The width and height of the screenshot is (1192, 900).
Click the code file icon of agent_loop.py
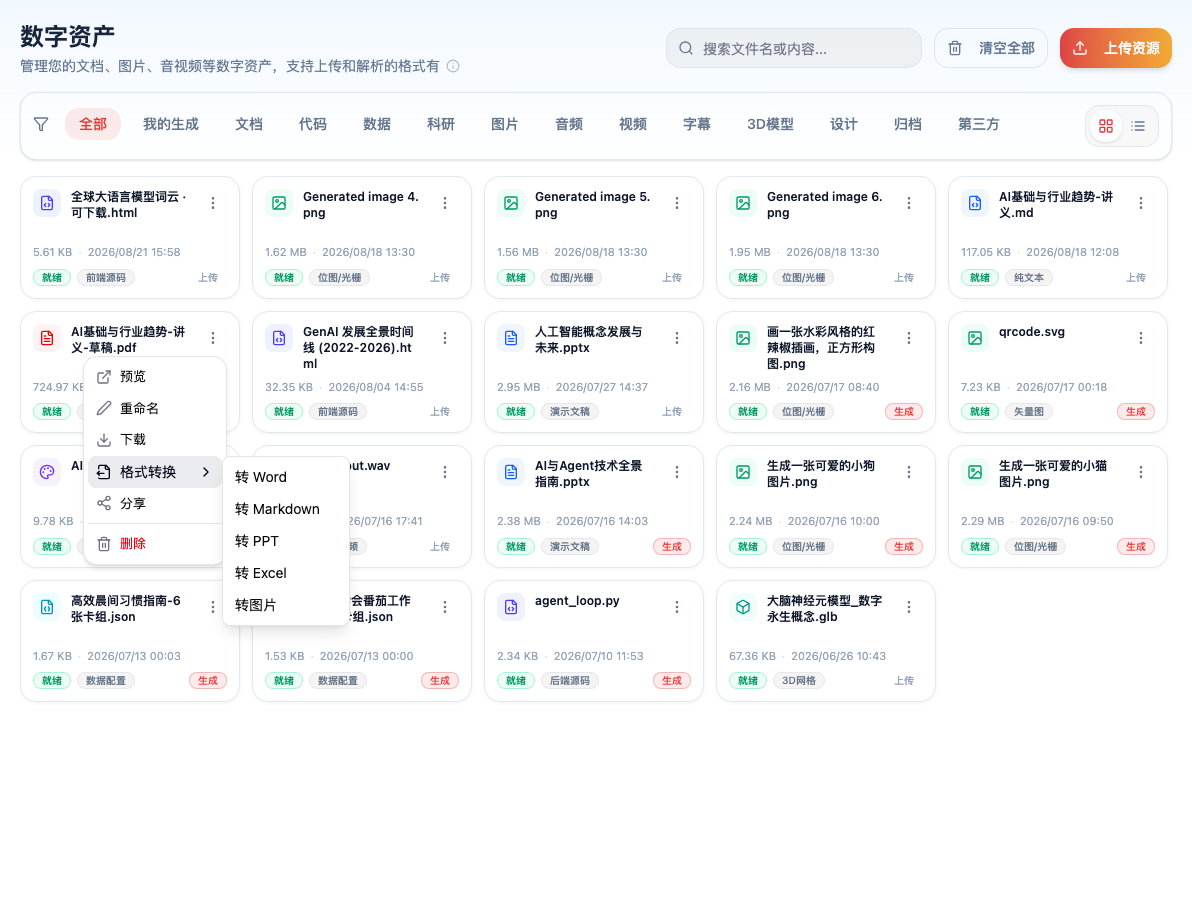(x=511, y=607)
